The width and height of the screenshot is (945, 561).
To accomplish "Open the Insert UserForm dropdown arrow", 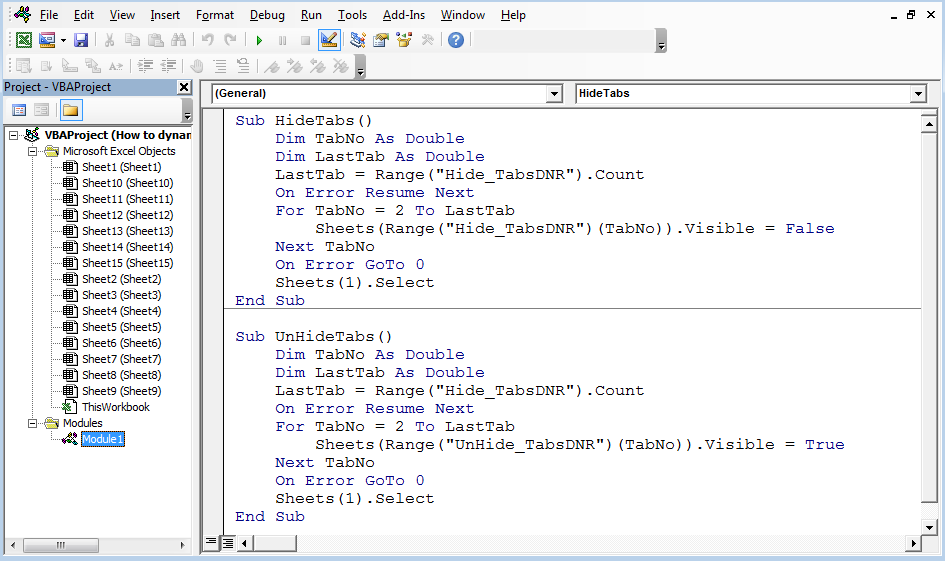I will pyautogui.click(x=63, y=40).
